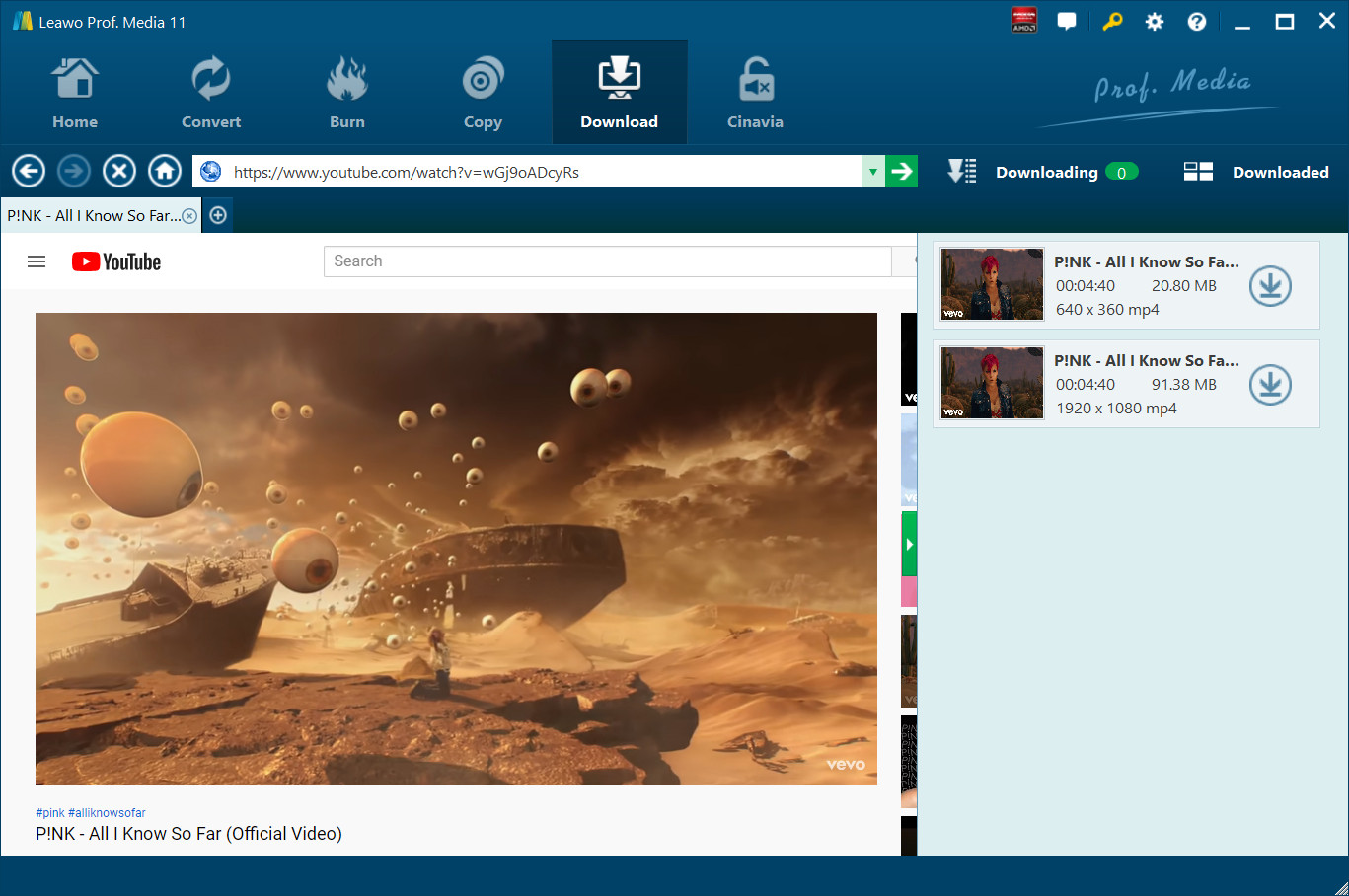Go back in browser history
This screenshot has width=1349, height=896.
pyautogui.click(x=29, y=172)
